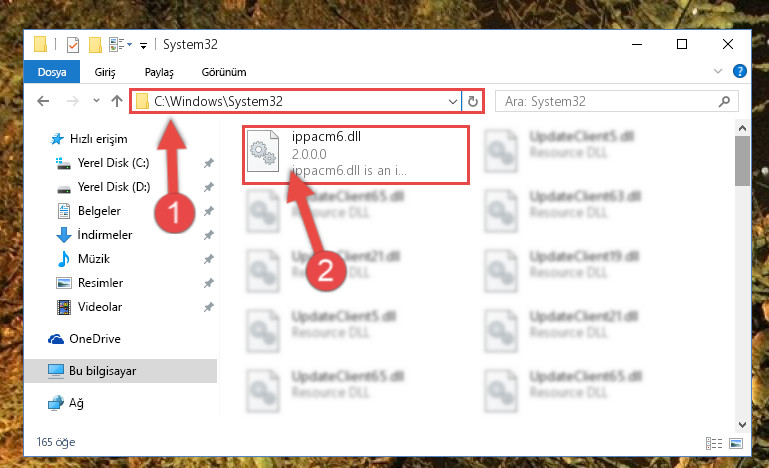Toggle the pin beside Müzik

208,259
